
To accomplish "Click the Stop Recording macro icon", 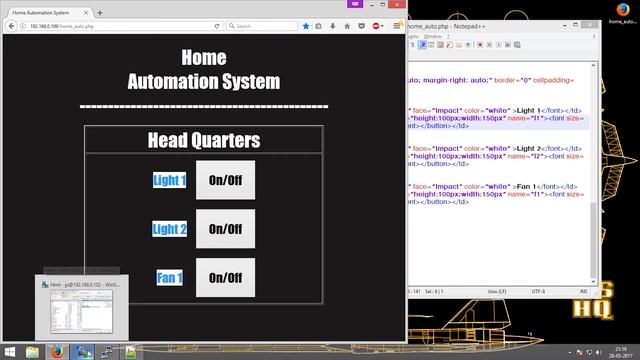I will [x=489, y=45].
